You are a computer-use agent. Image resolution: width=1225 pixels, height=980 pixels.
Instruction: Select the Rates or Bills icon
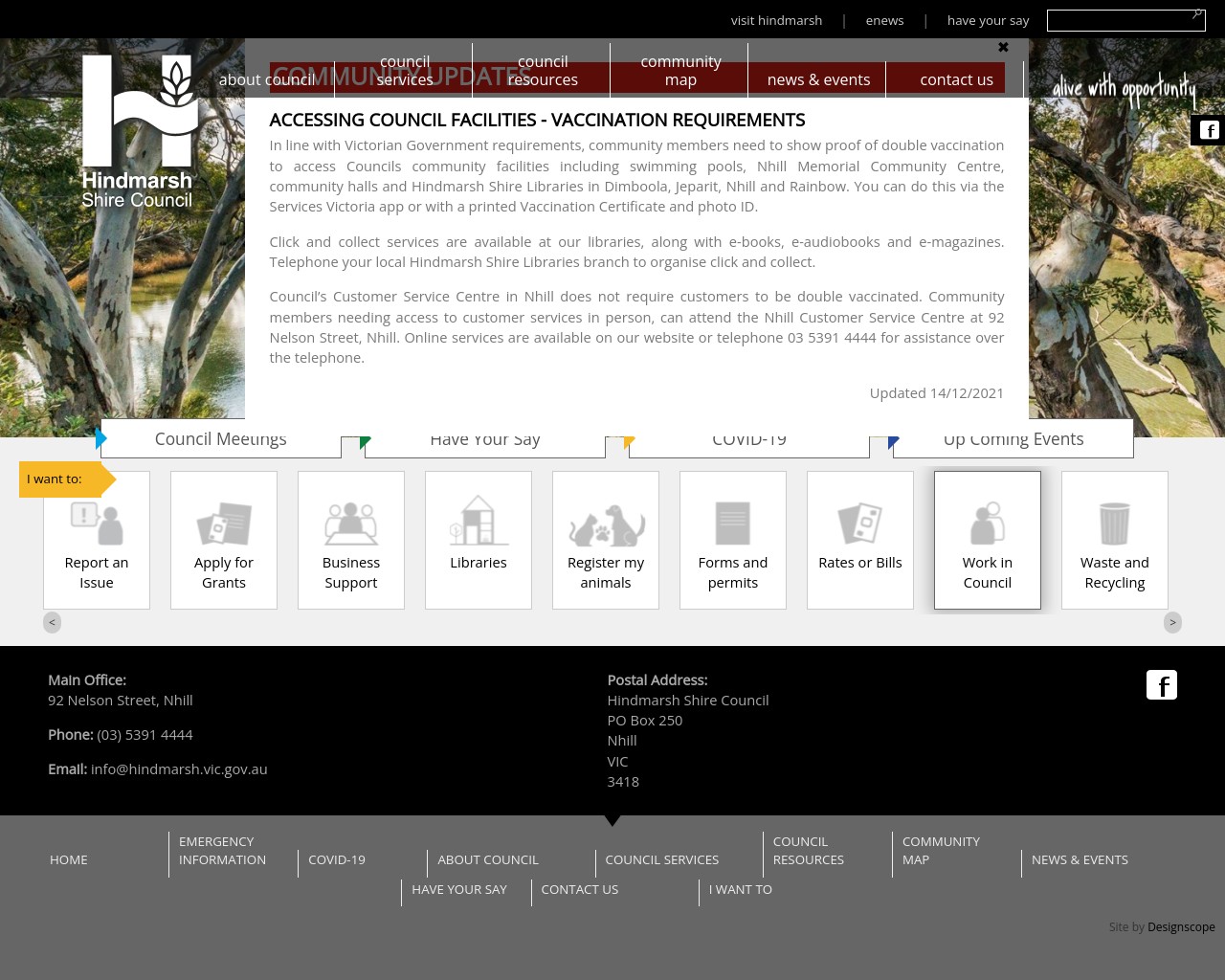[860, 541]
